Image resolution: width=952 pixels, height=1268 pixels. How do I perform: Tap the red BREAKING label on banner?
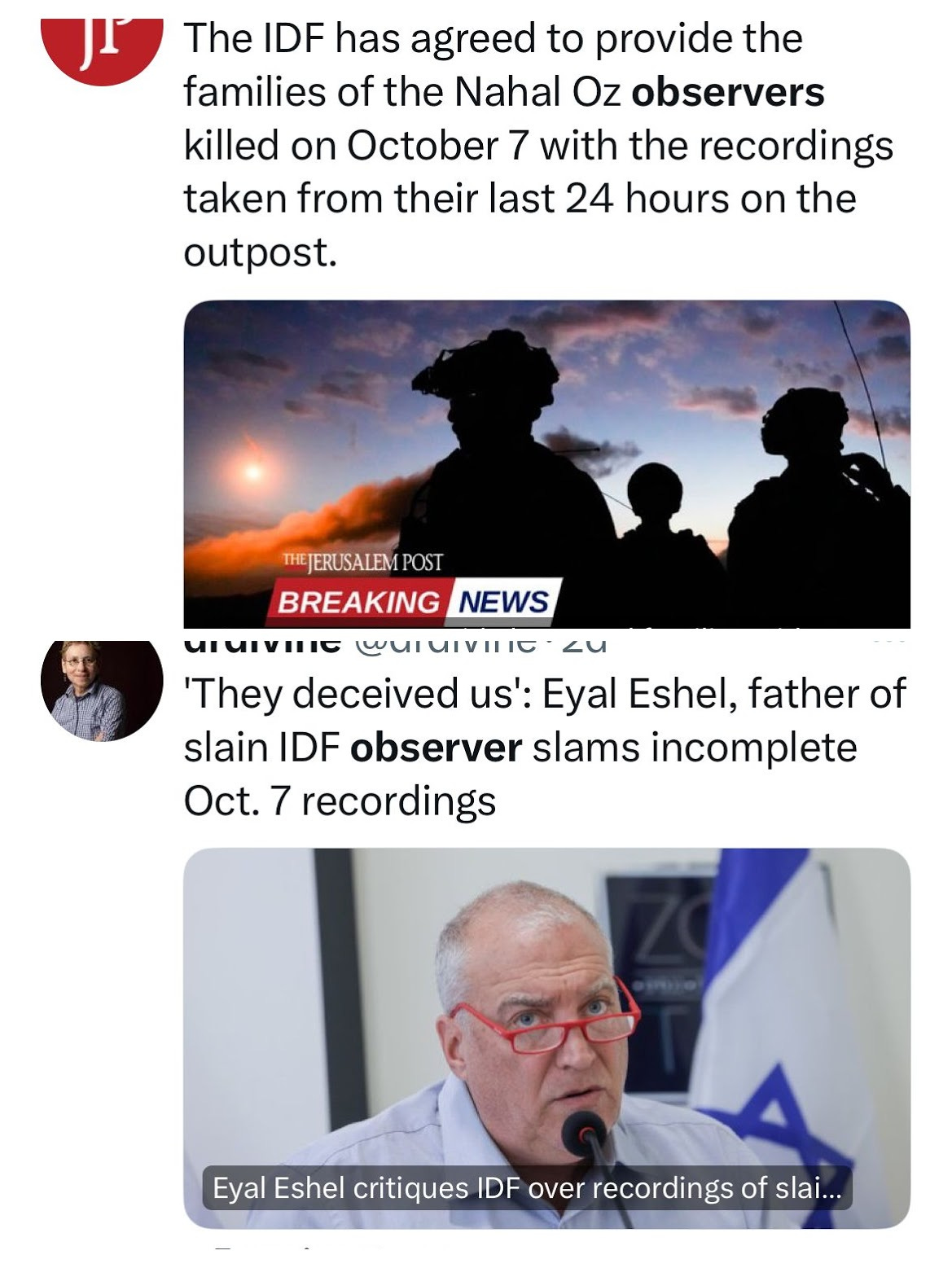point(357,602)
